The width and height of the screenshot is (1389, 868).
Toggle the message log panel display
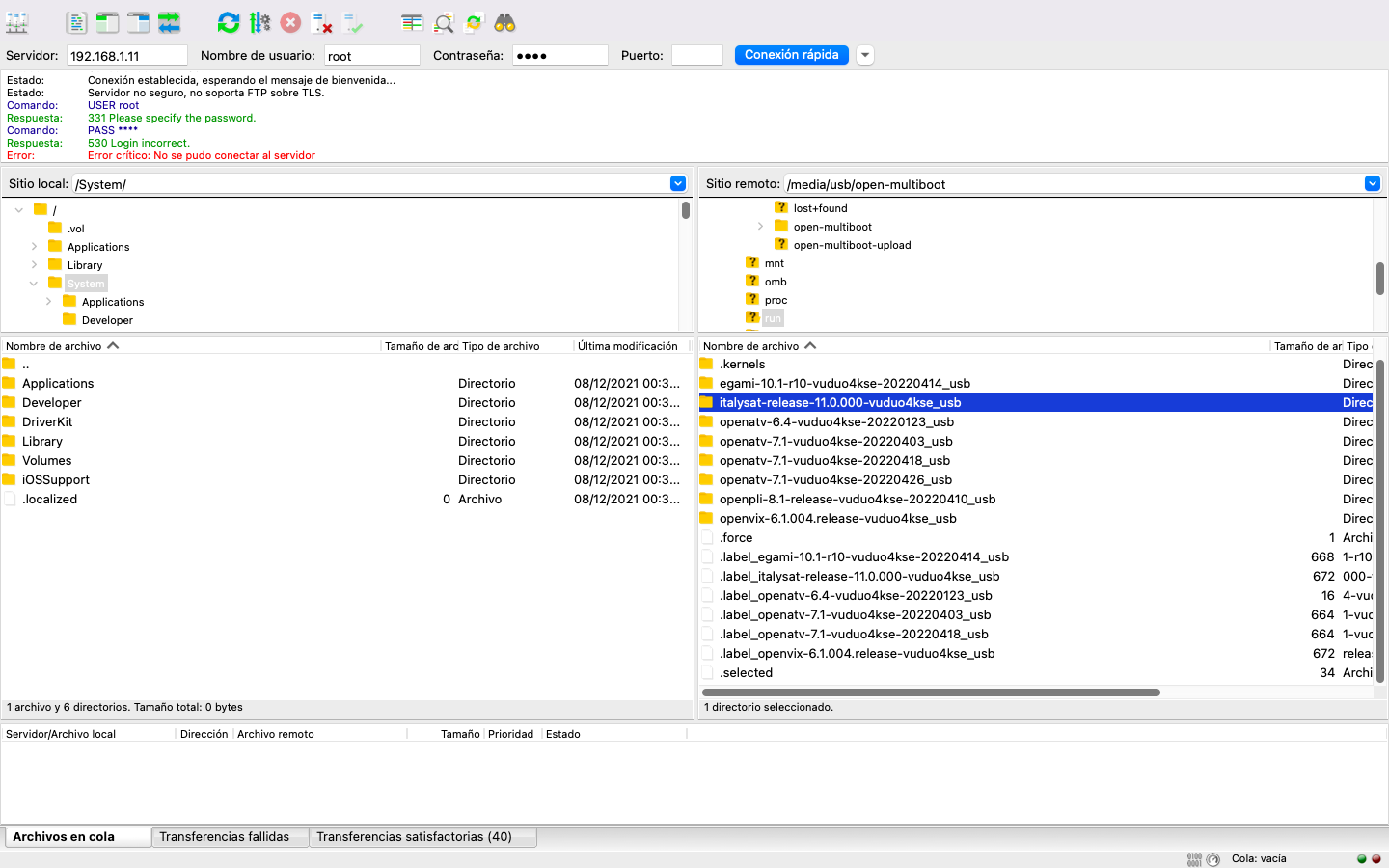pyautogui.click(x=77, y=22)
